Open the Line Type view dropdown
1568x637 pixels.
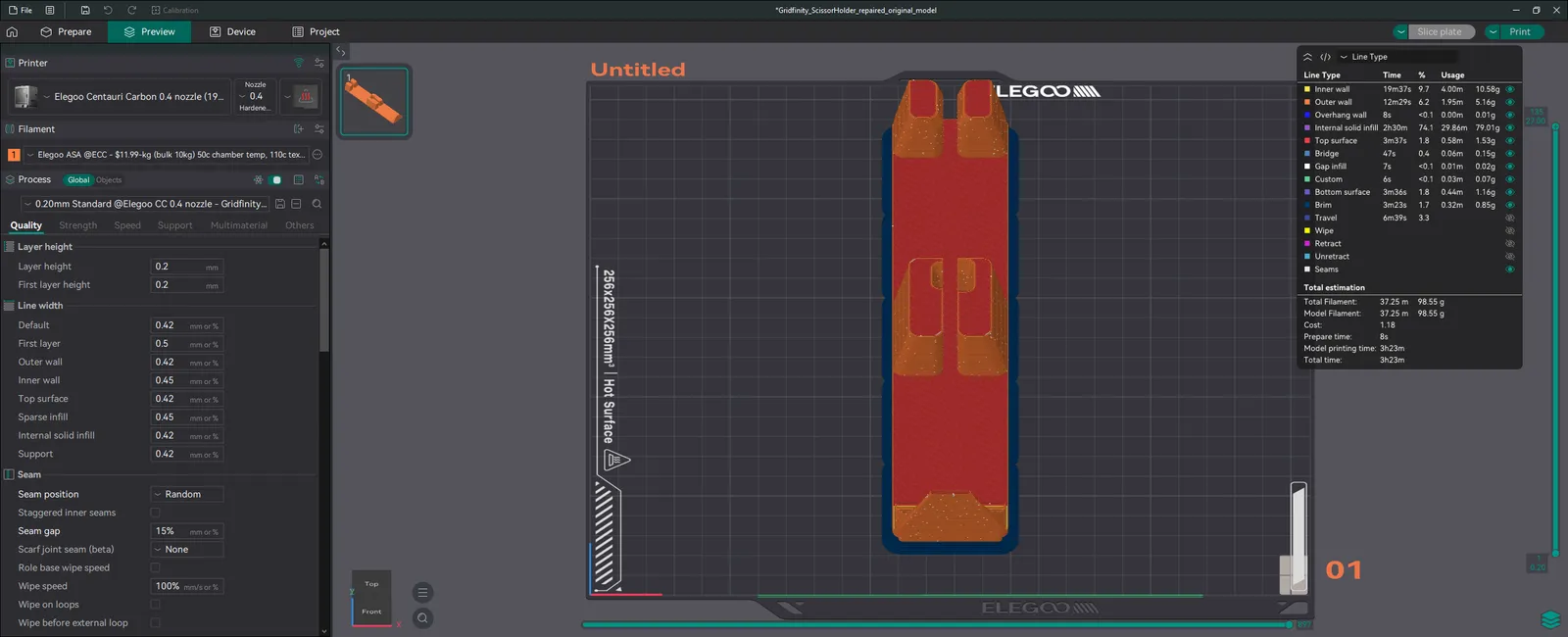tap(1397, 57)
